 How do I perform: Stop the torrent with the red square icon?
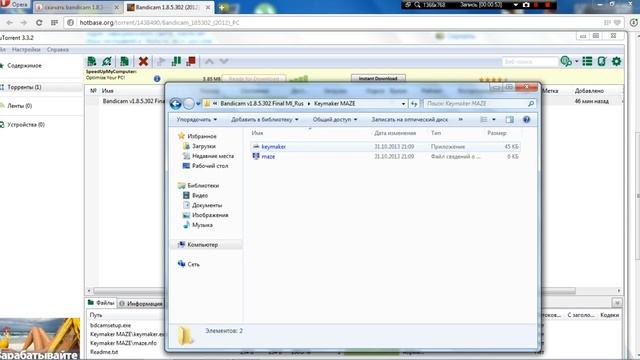coord(191,62)
